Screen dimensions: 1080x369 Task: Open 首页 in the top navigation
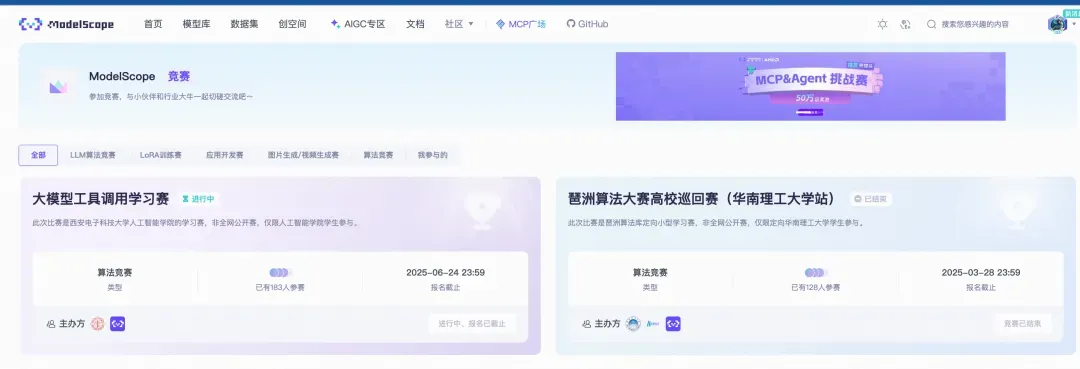click(153, 24)
